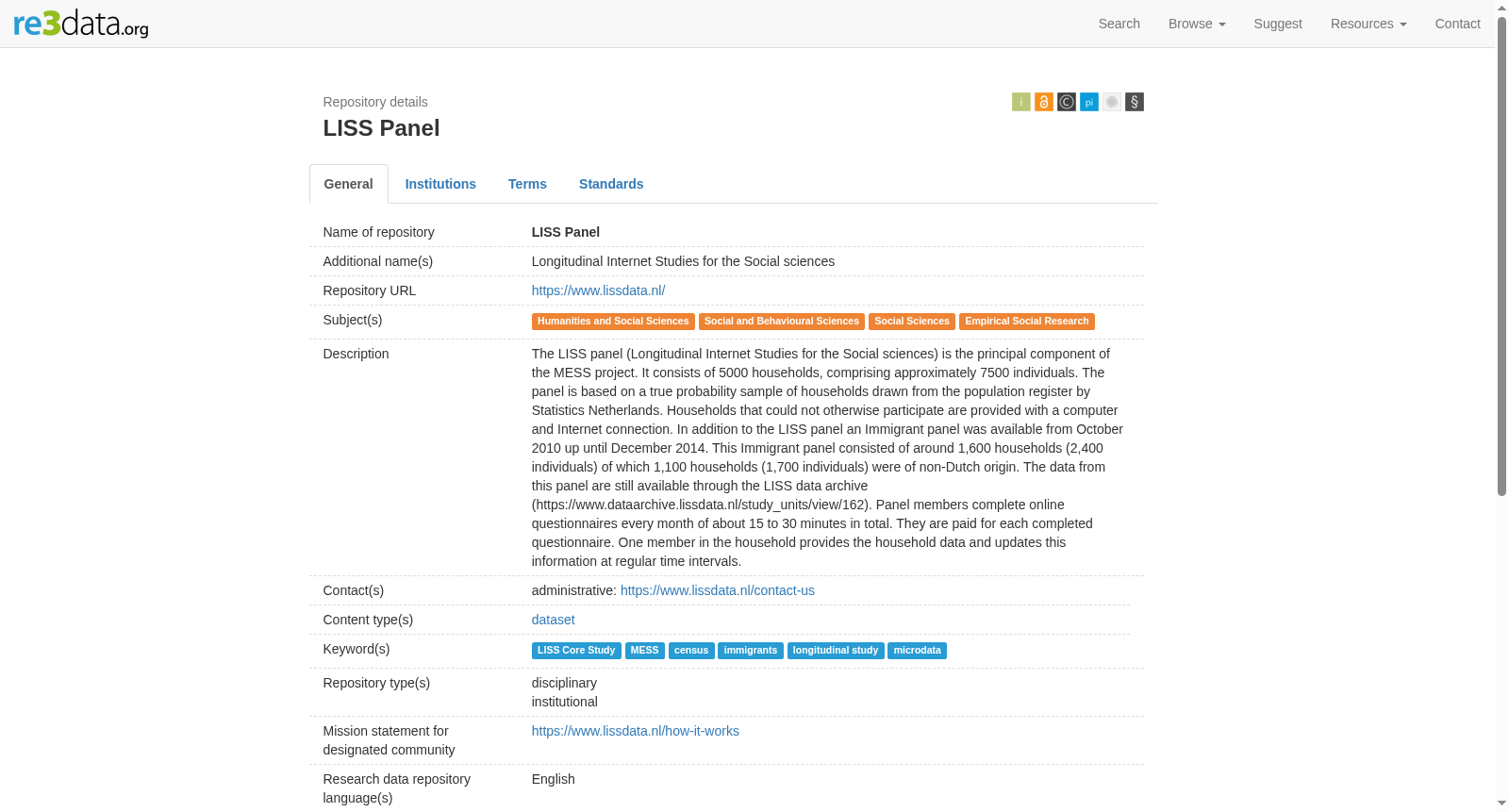Click the dark copyright license badge

click(x=1067, y=102)
